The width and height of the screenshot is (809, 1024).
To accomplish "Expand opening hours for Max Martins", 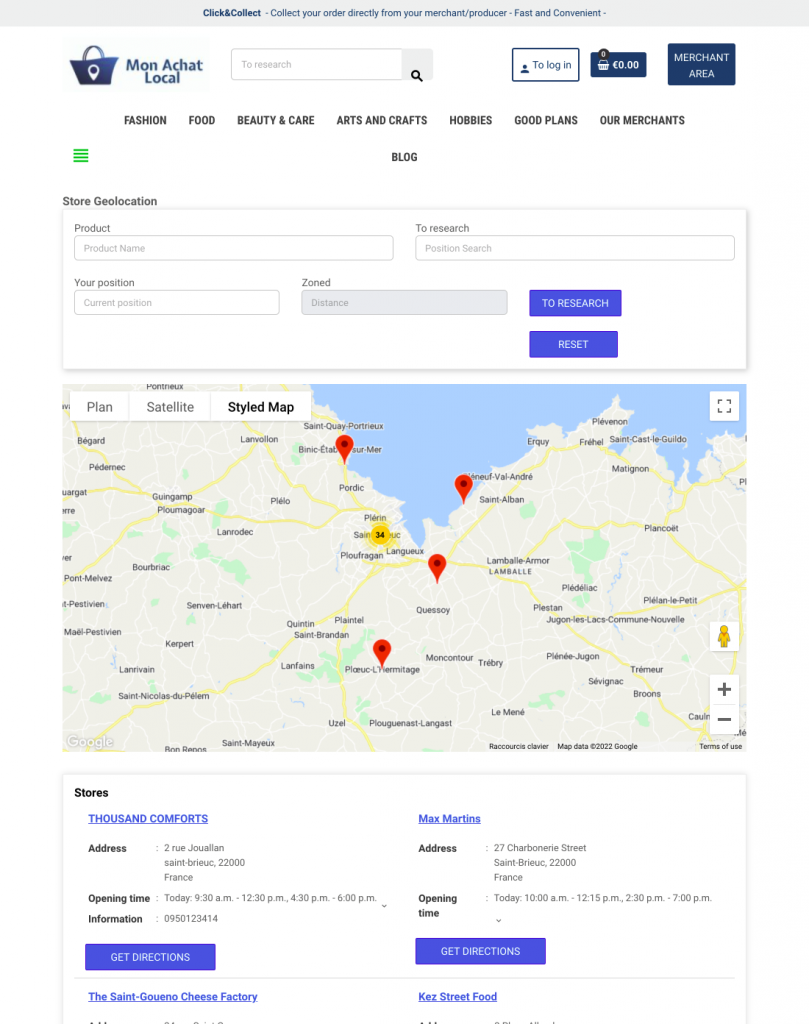I will [498, 920].
